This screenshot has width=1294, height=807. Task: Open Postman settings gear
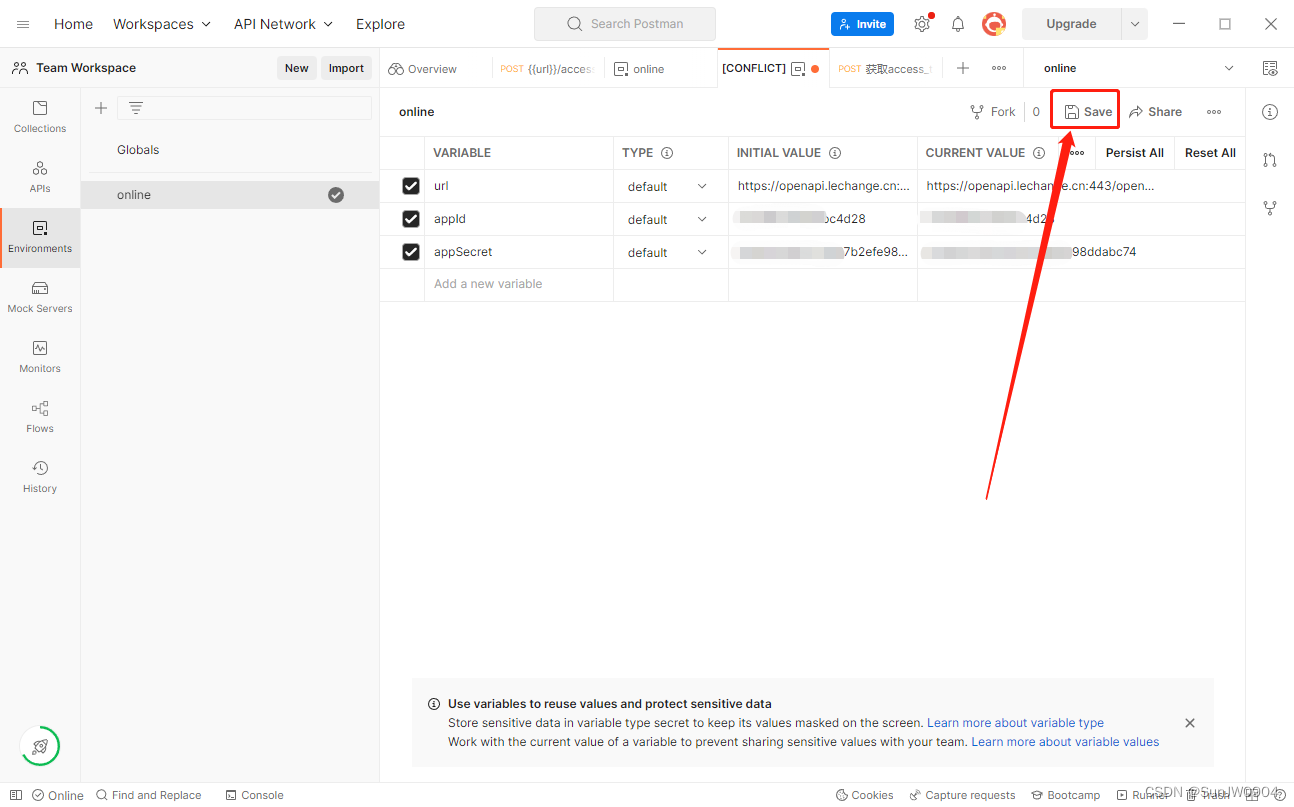(x=922, y=24)
